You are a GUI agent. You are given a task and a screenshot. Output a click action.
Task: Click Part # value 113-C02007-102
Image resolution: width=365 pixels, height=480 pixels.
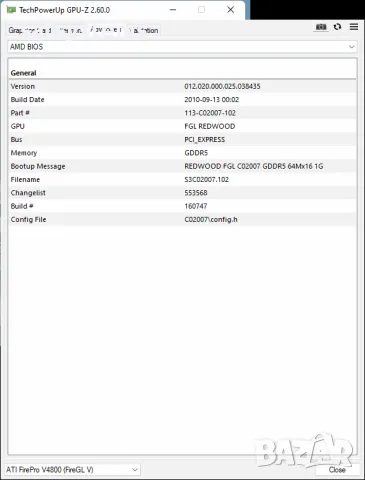(210, 113)
